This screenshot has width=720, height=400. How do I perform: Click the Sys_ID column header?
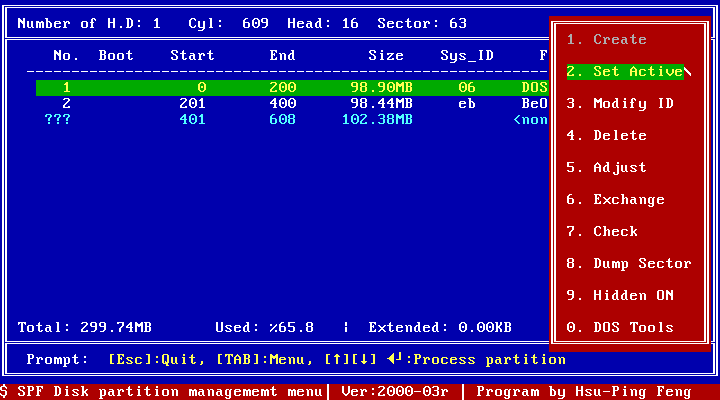tap(467, 56)
